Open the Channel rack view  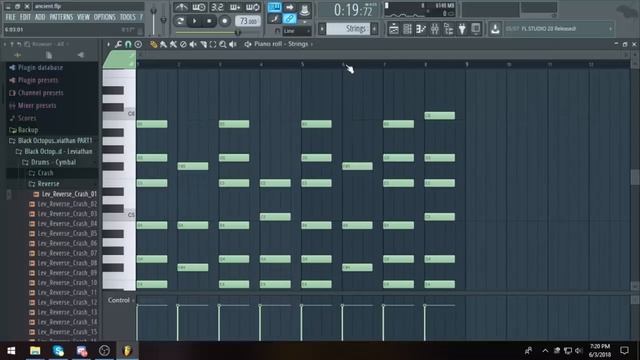[x=407, y=29]
